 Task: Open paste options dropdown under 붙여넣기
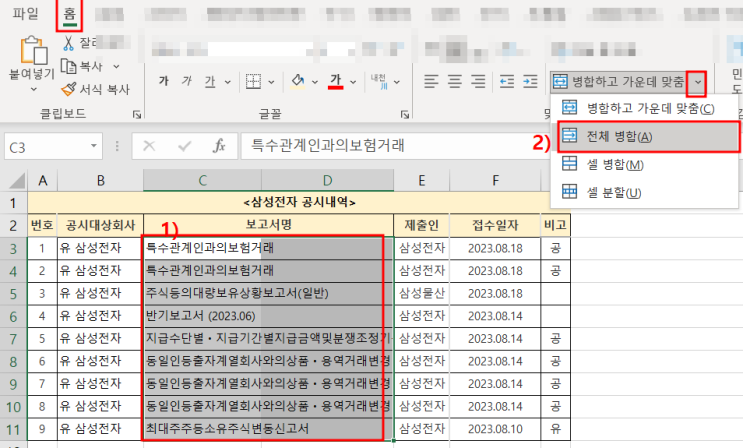click(34, 90)
